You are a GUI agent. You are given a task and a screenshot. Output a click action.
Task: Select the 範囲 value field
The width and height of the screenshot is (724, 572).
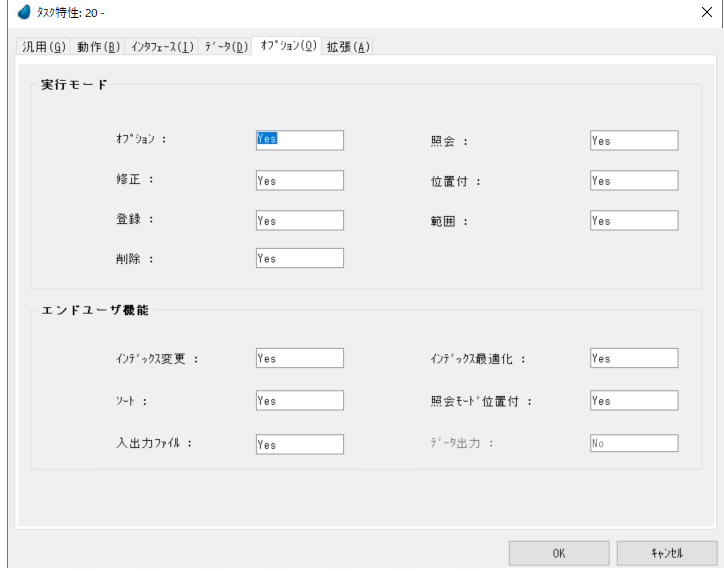pos(633,220)
